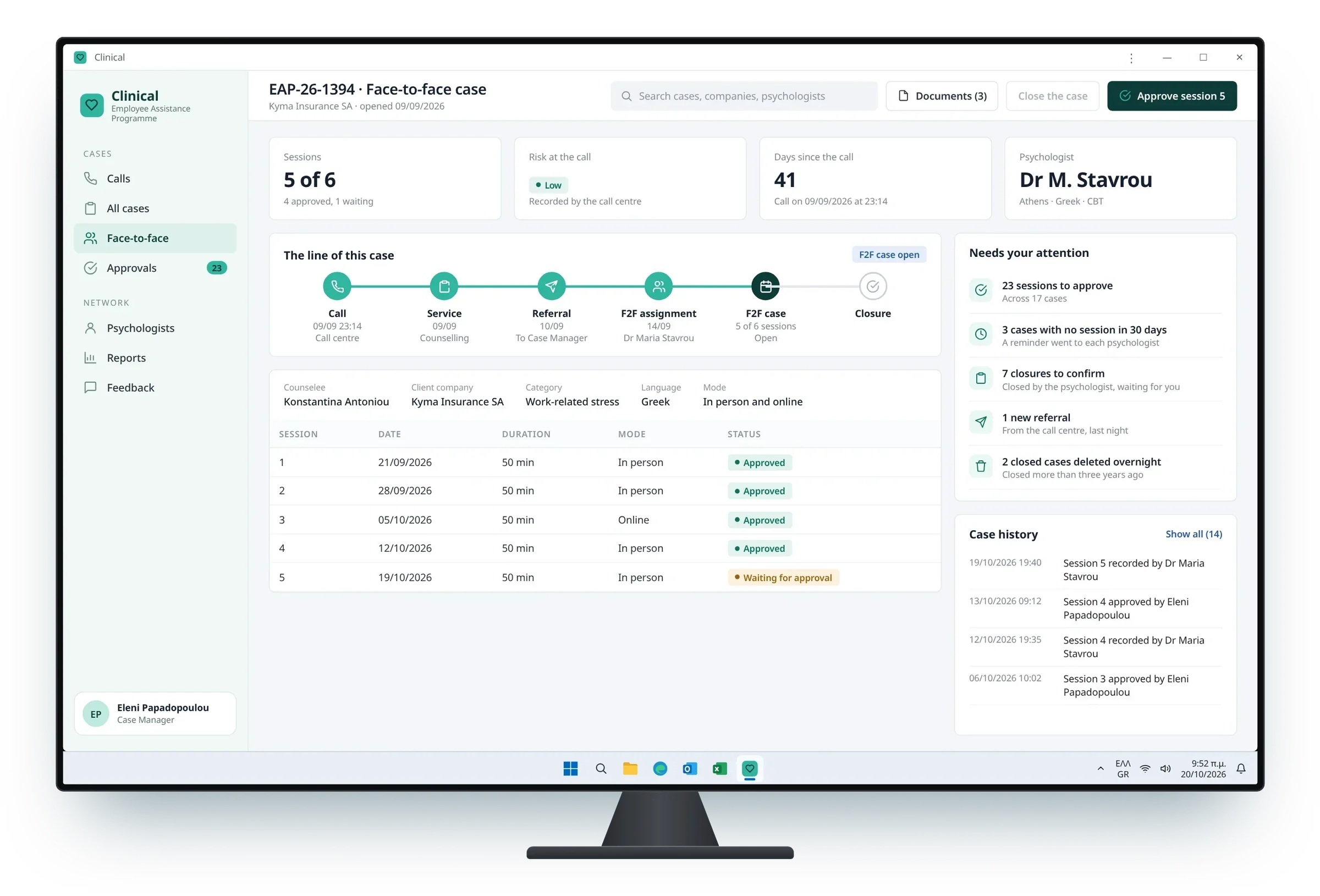Click the Low risk badge
Screen dimensions: 1320x896
548,185
